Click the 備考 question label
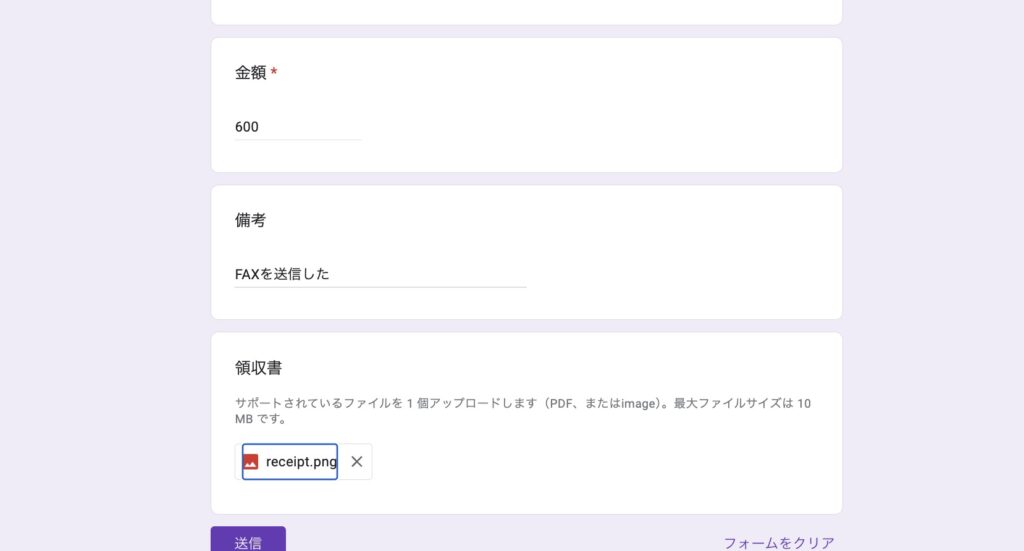Screen dimensions: 1024x551 click(x=250, y=220)
